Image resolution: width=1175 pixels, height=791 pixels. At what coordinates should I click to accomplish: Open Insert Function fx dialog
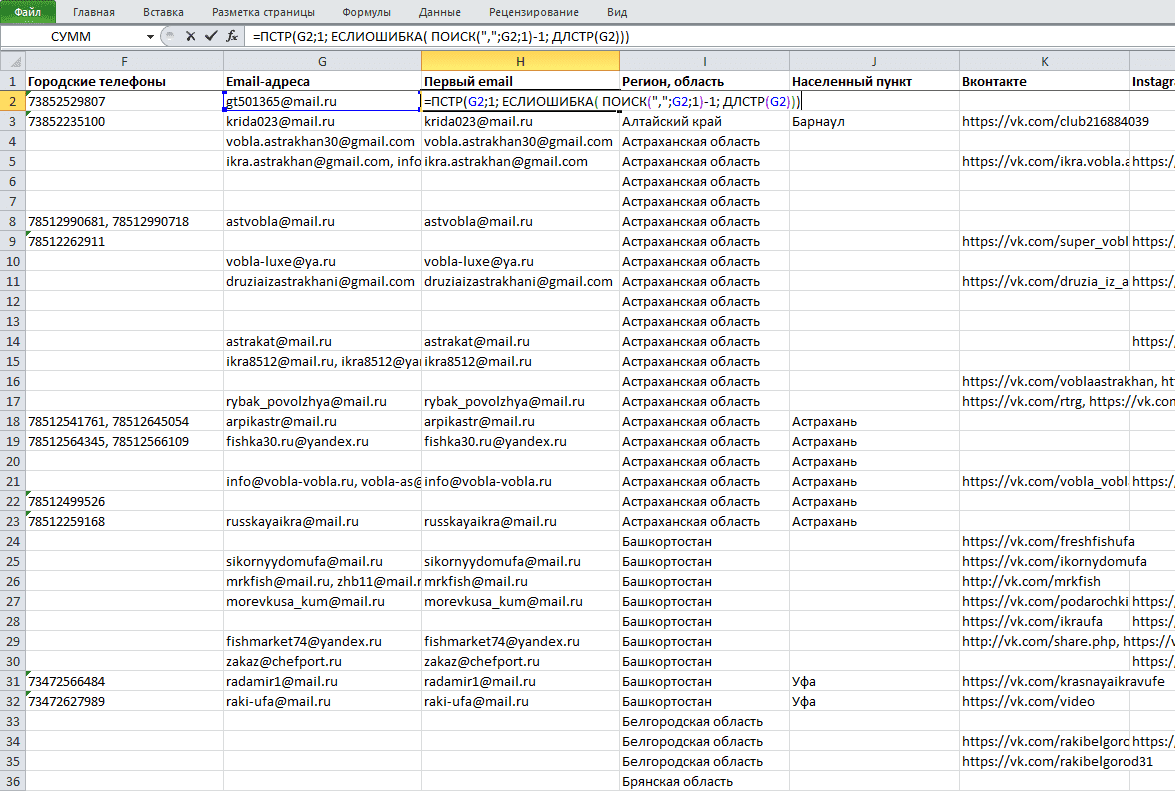click(x=232, y=36)
